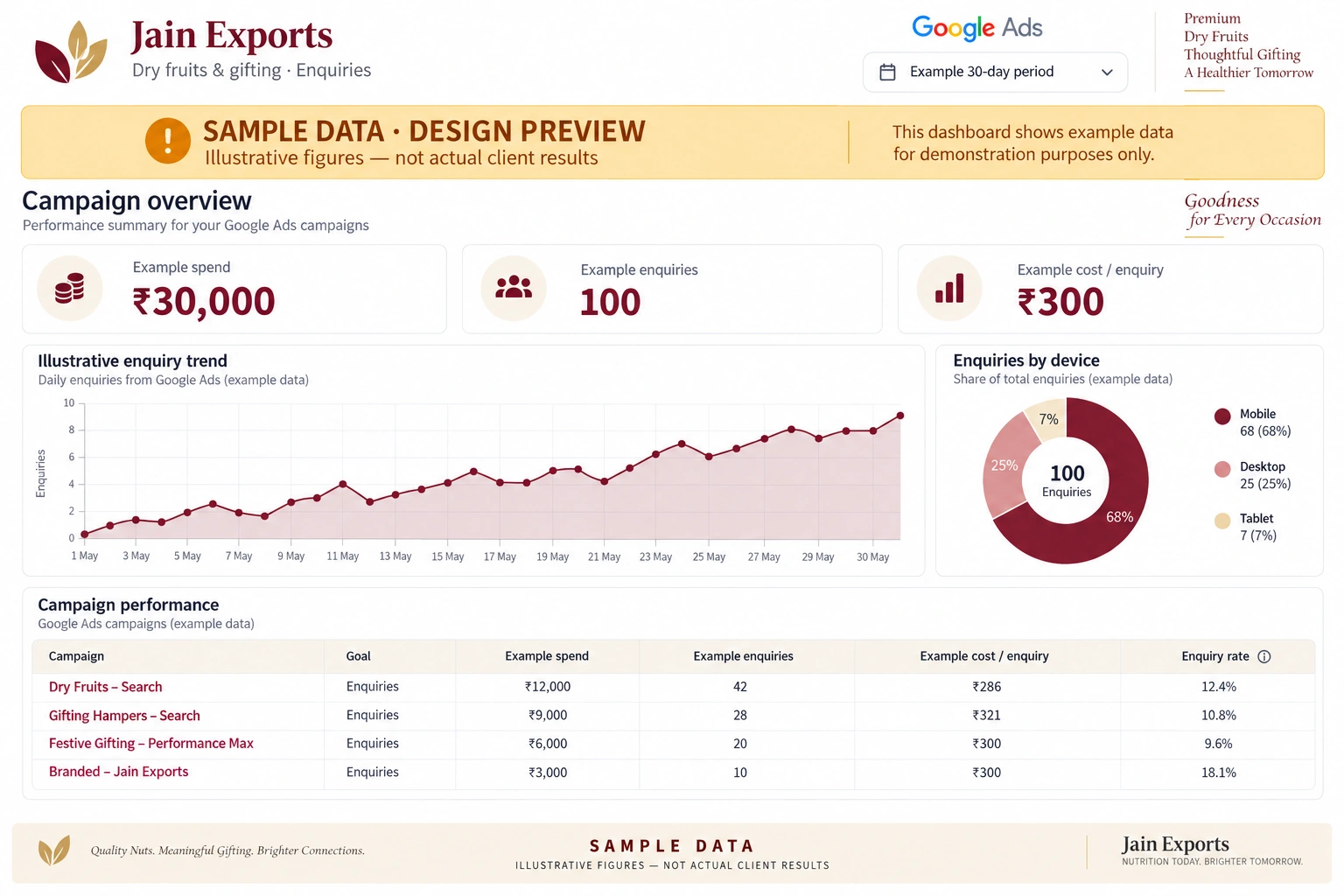This screenshot has height=896, width=1344.
Task: Sort by Example cost / enquiry header
Action: click(x=984, y=656)
